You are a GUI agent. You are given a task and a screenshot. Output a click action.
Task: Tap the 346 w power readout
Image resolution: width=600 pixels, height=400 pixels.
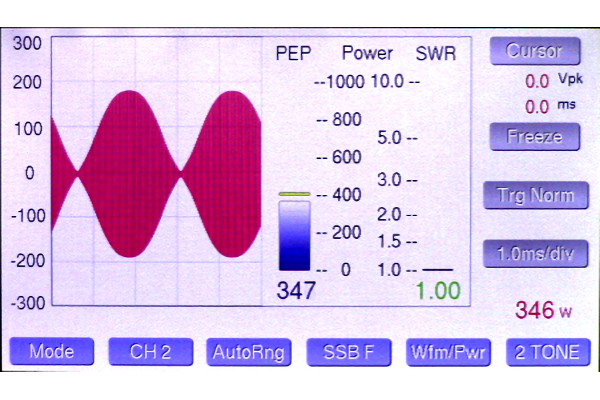[x=543, y=310]
